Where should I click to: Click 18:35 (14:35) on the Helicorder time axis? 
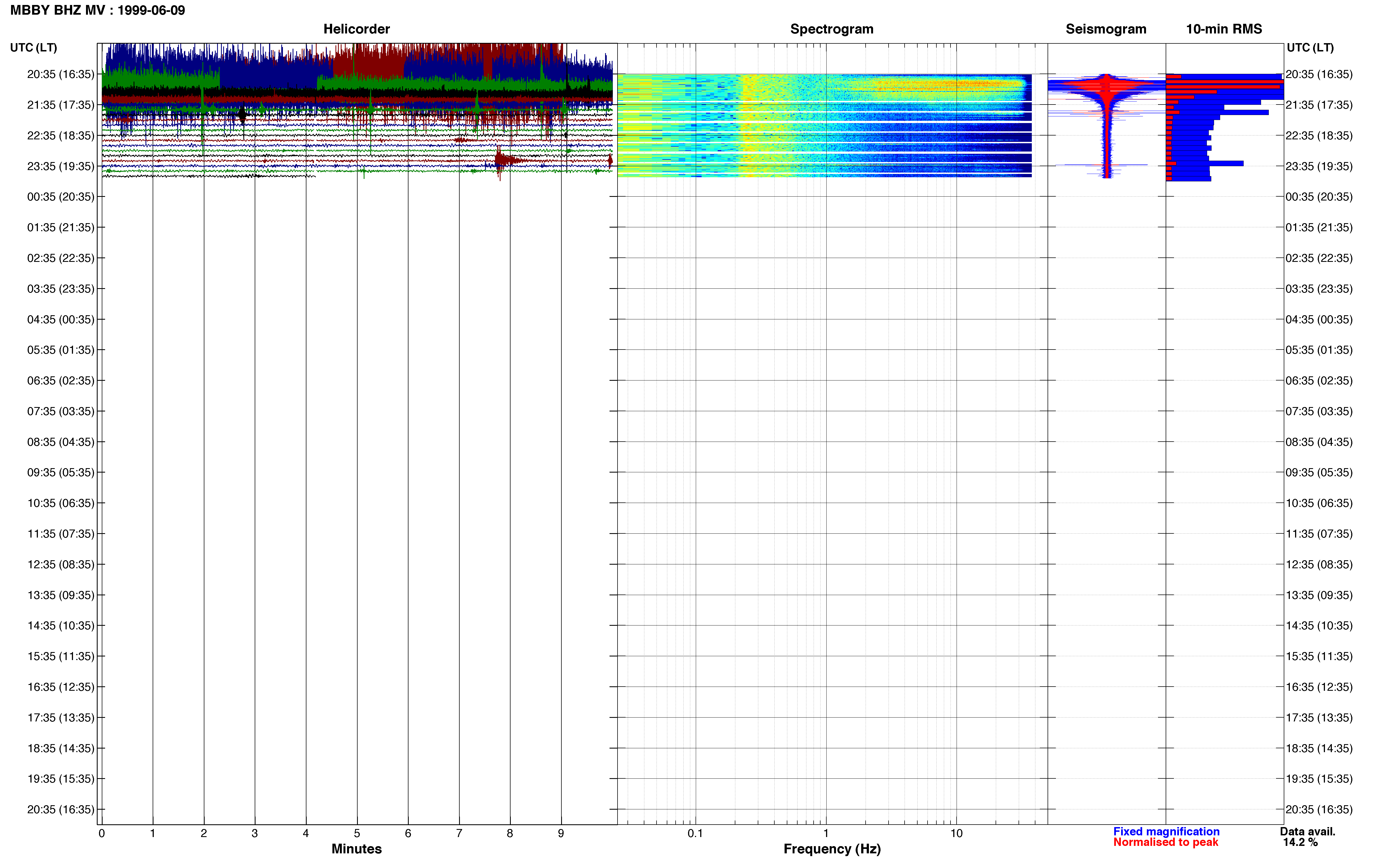pos(61,748)
